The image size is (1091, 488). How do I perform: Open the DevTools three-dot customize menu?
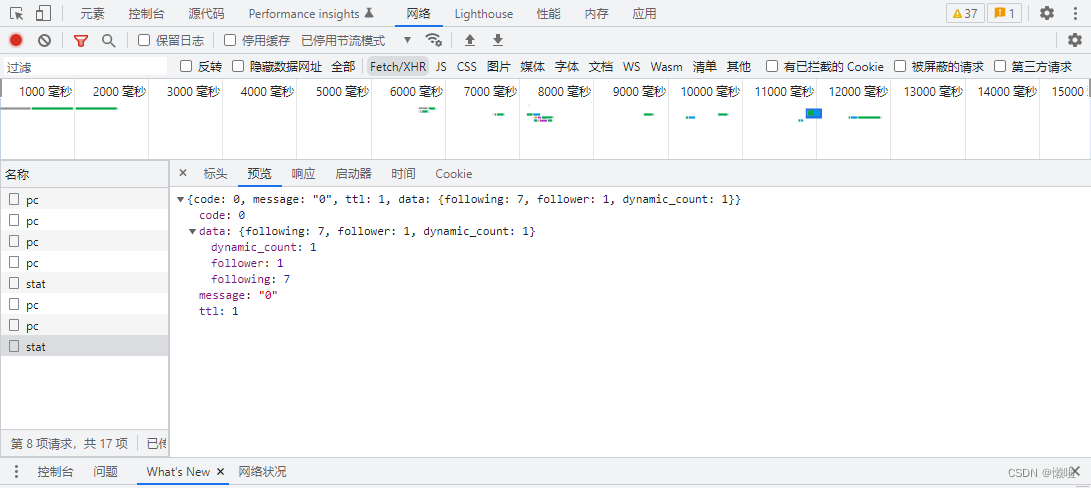click(x=1075, y=13)
